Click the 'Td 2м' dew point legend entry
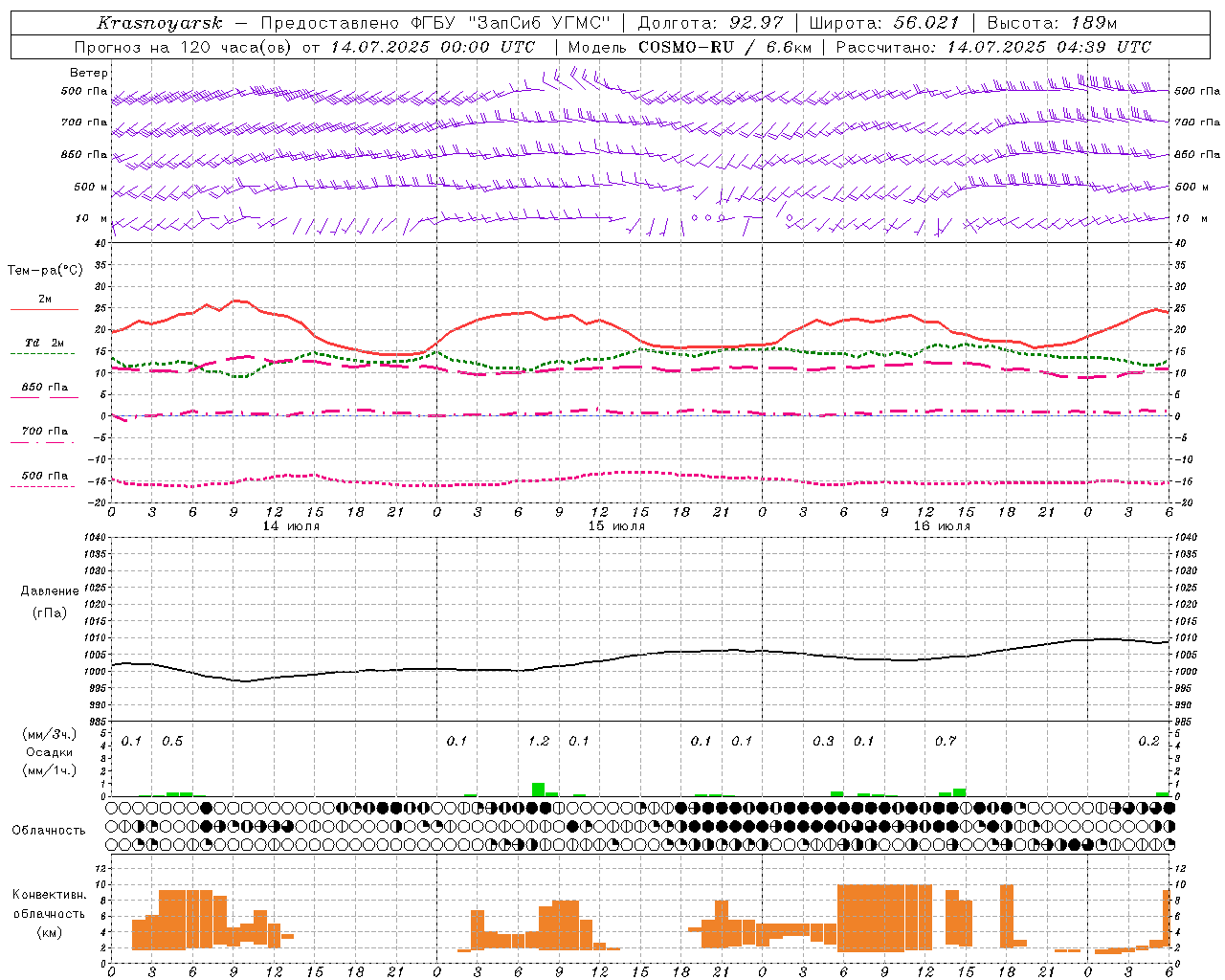 tap(44, 343)
